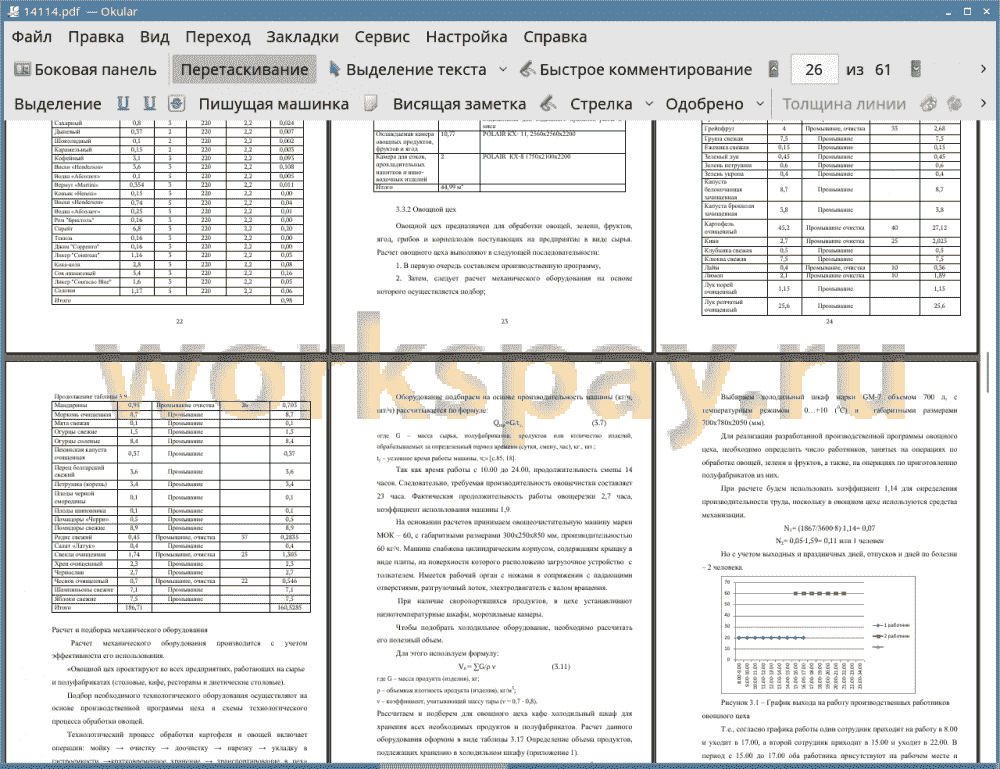Click page number 24 footer

click(x=829, y=321)
